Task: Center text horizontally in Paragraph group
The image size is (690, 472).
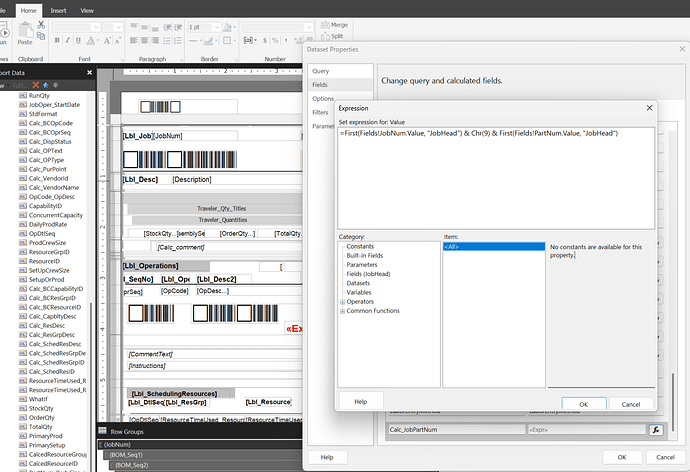Action: click(x=144, y=40)
